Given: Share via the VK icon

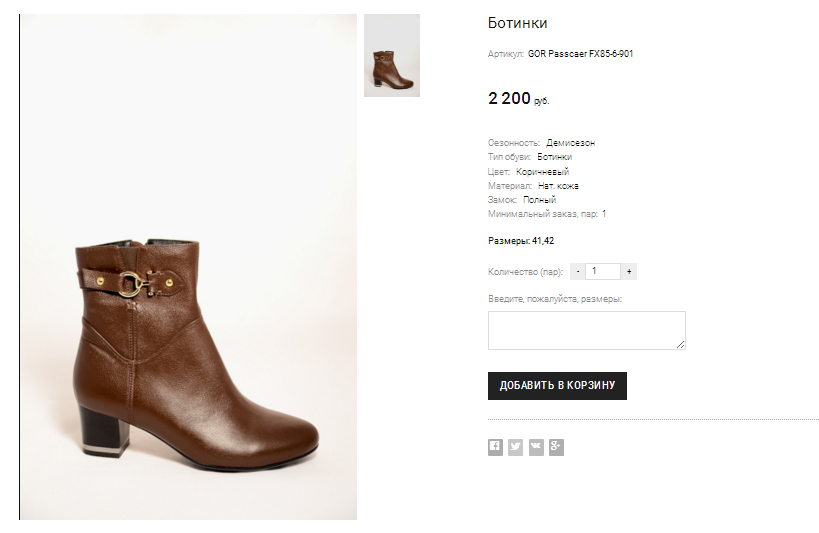Looking at the screenshot, I should tap(536, 447).
